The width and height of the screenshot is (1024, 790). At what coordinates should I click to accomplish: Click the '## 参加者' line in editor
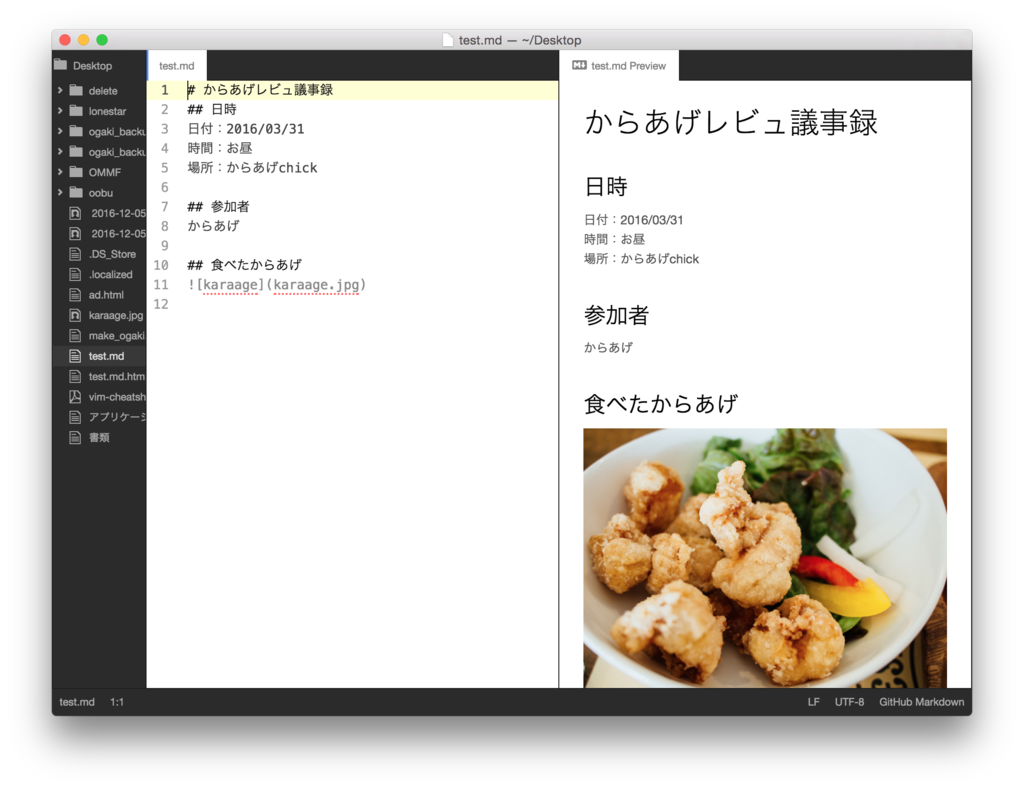click(218, 207)
